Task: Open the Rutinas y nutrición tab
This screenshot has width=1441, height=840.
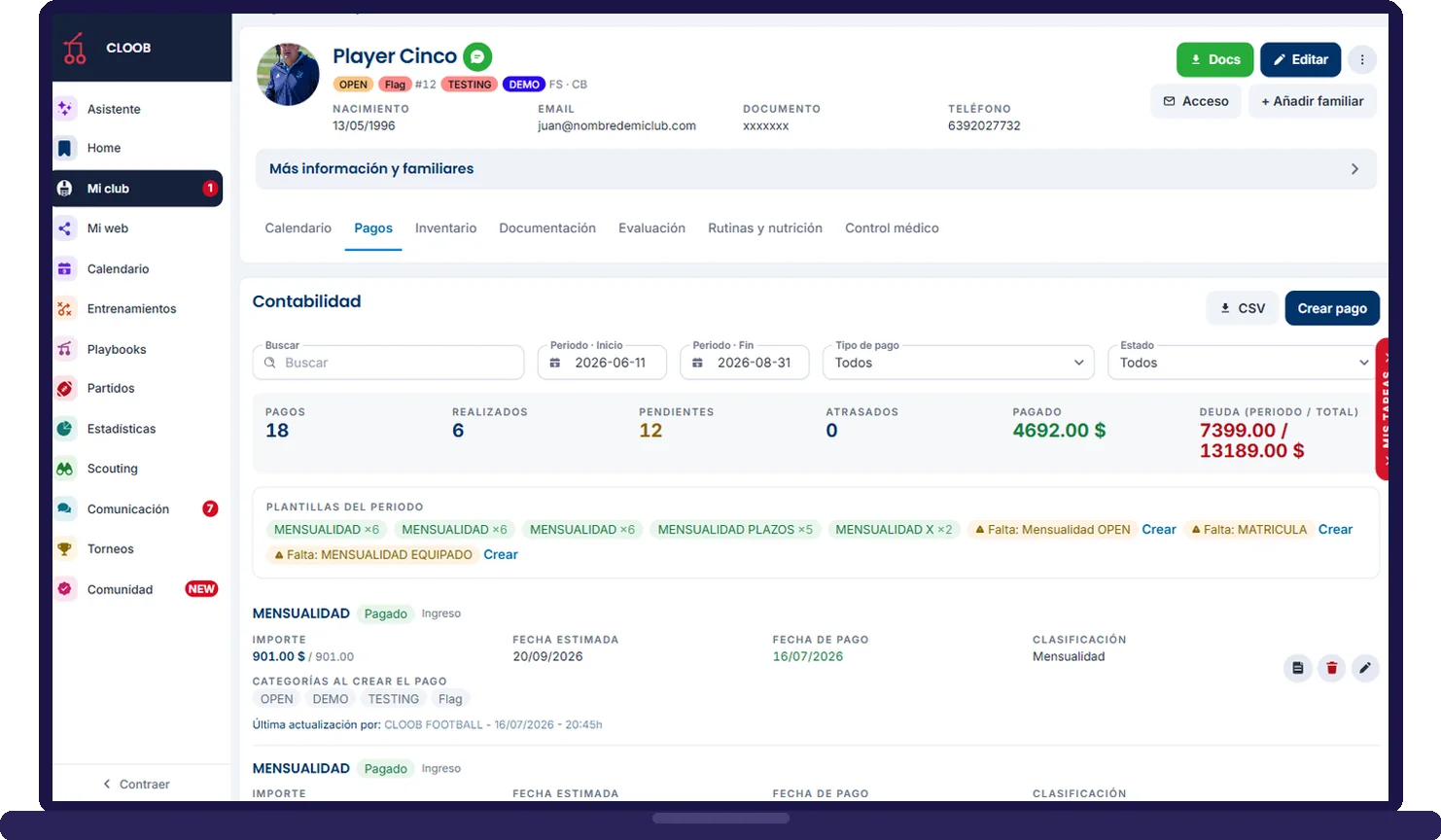Action: pyautogui.click(x=765, y=228)
